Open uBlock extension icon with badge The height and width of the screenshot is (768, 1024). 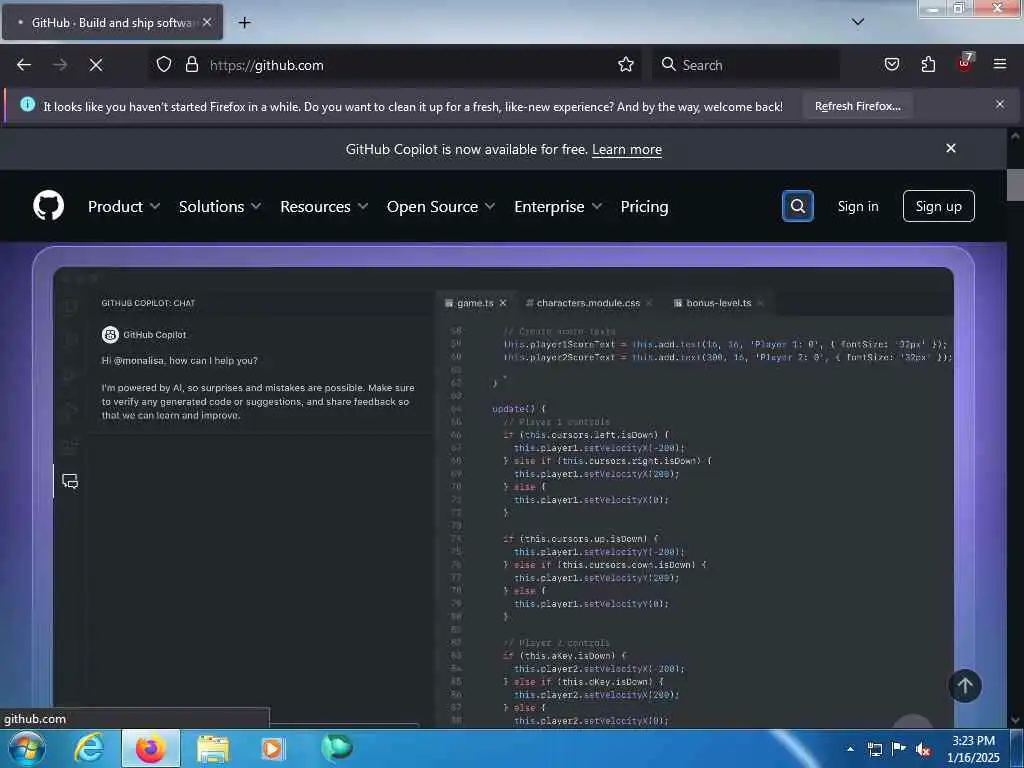[x=965, y=63]
